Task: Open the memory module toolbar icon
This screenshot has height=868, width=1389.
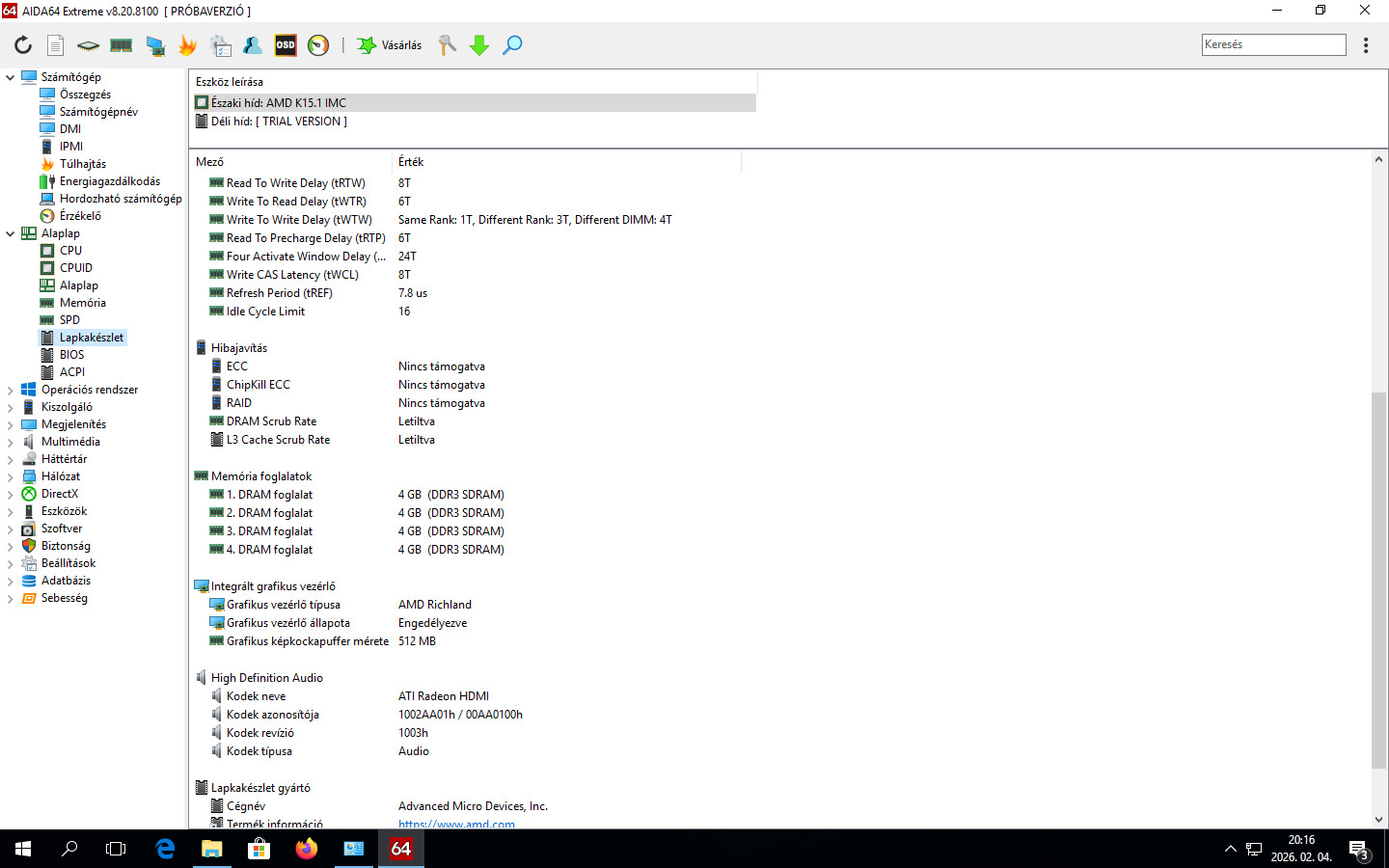Action: click(x=121, y=45)
